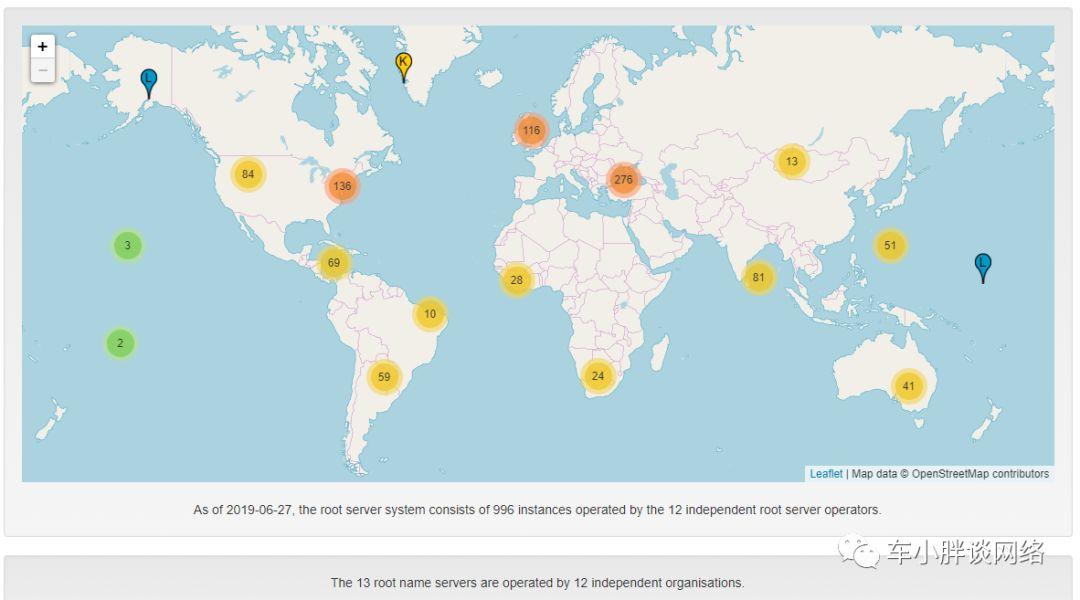Open the 116 cluster over the UK
This screenshot has width=1080, height=600.
click(x=531, y=130)
